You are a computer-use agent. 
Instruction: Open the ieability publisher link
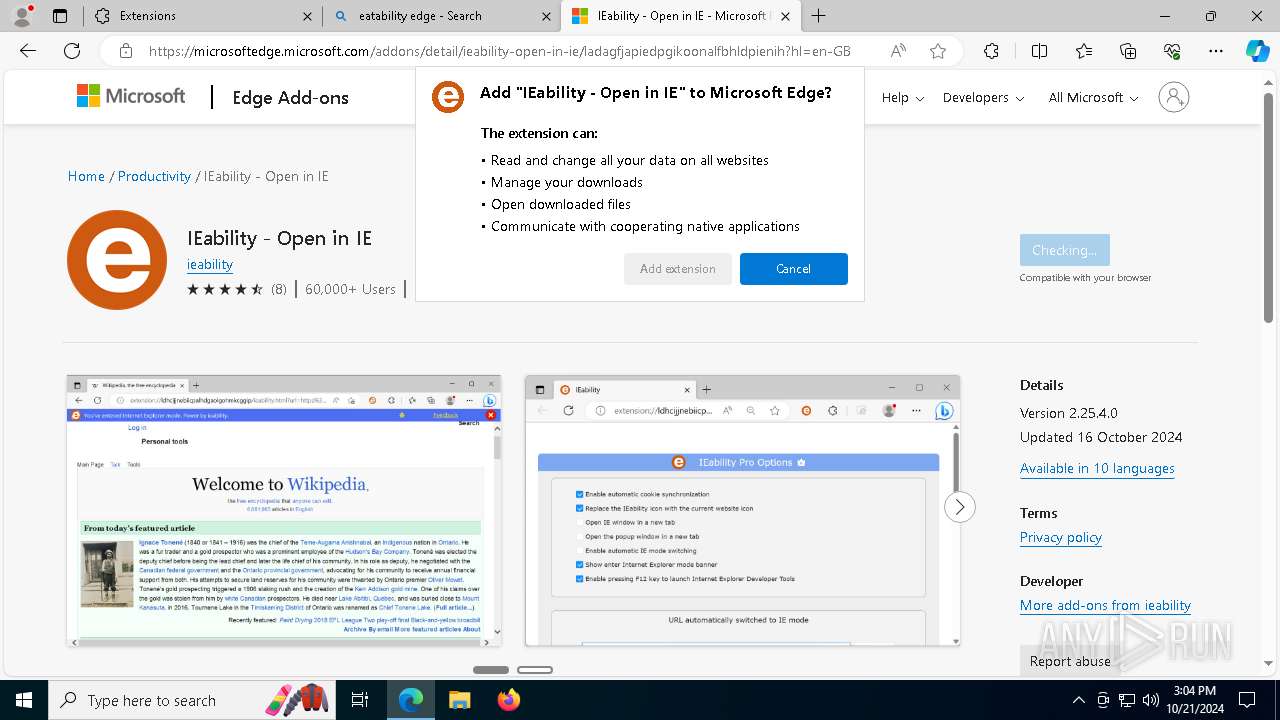[x=210, y=264]
